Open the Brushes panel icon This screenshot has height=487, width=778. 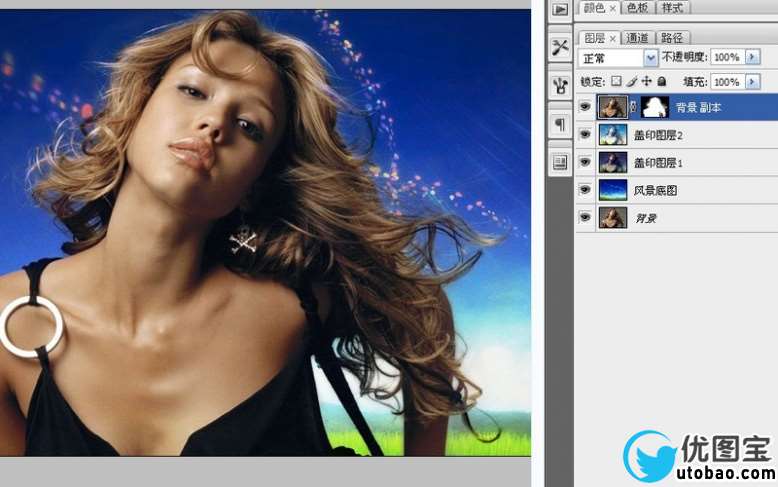click(x=560, y=86)
